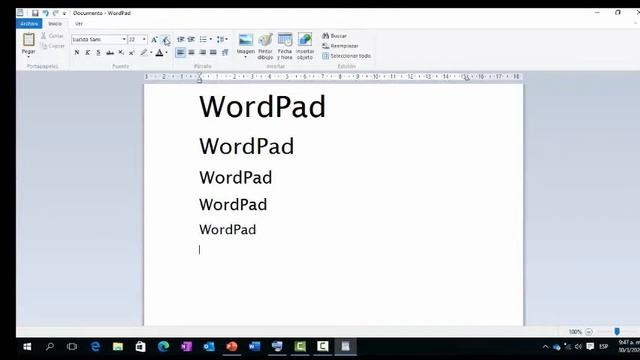Screen dimensions: 640x360
Task: Open File Explorer from the taskbar
Action: (118, 347)
